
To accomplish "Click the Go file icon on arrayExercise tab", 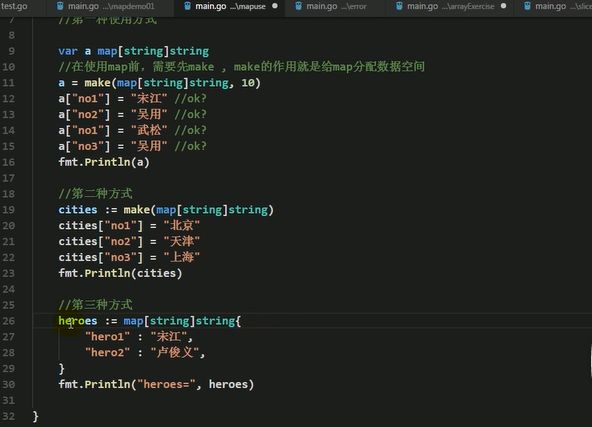I will (399, 6).
